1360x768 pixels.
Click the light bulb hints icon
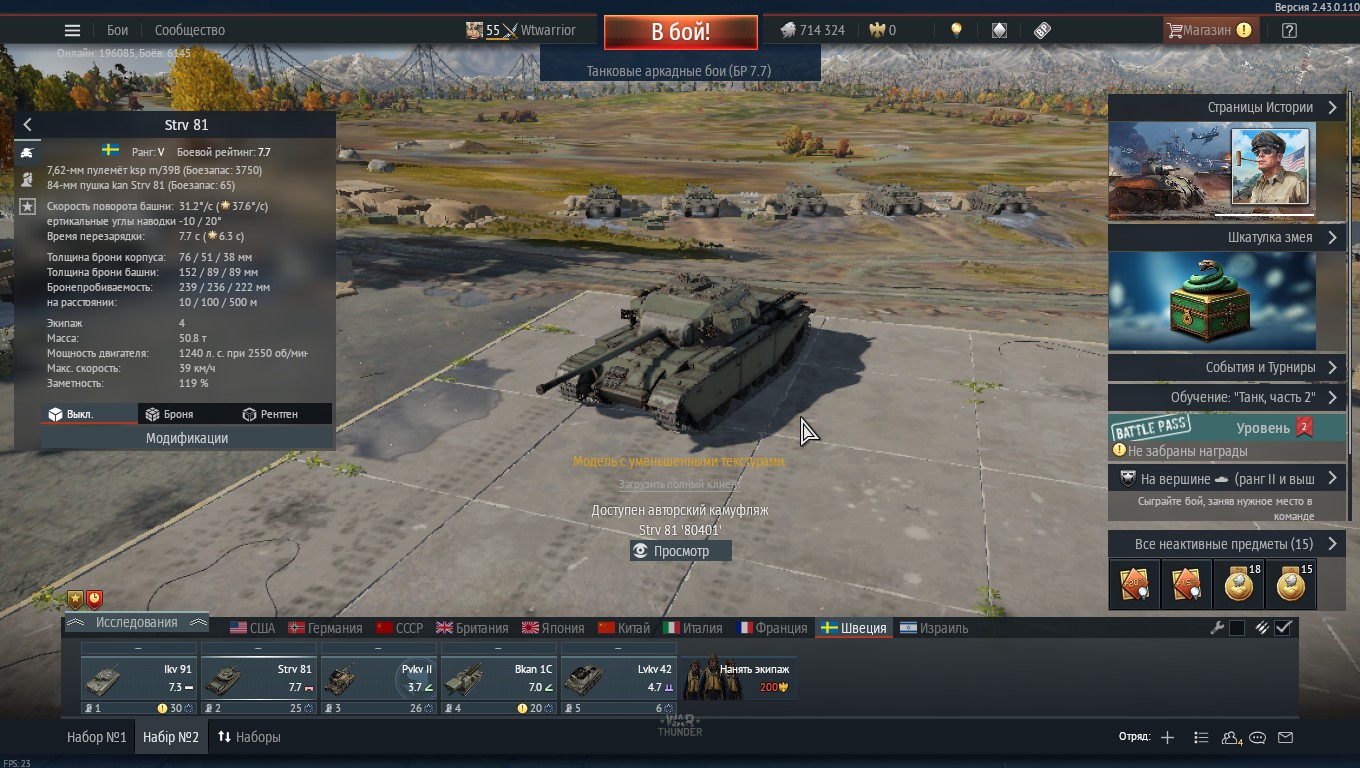956,30
